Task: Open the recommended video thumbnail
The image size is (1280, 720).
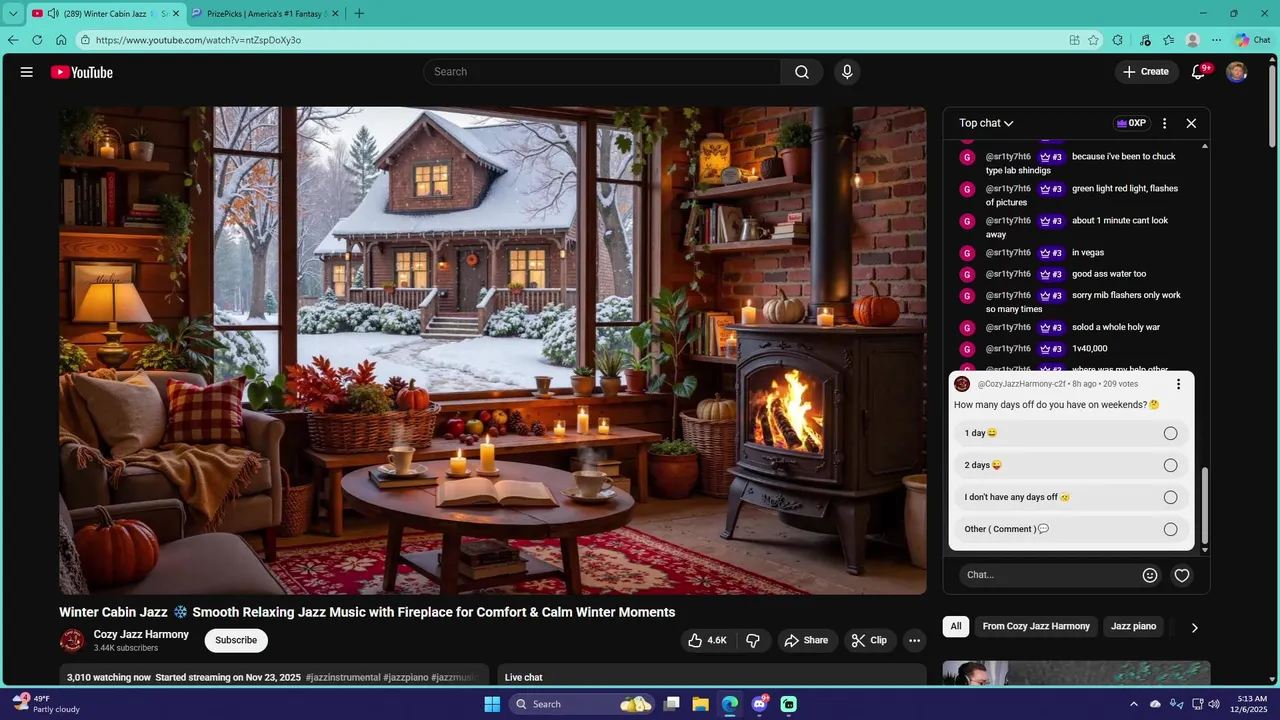Action: pos(1076,674)
